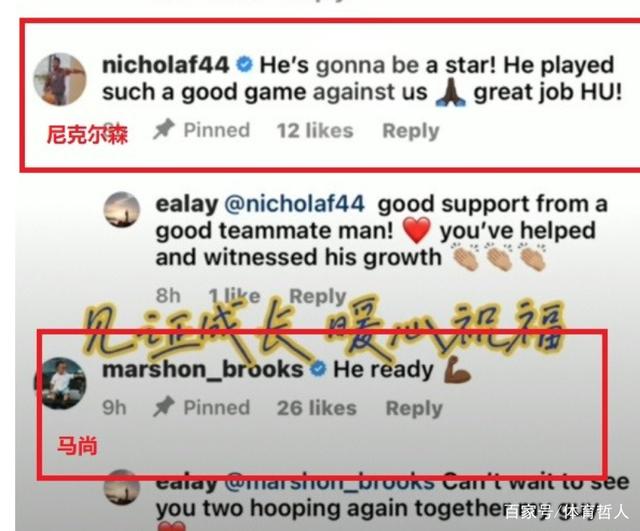This screenshot has width=640, height=531.
Task: Click the pin icon on nicholaf44's comment
Action: 164,130
